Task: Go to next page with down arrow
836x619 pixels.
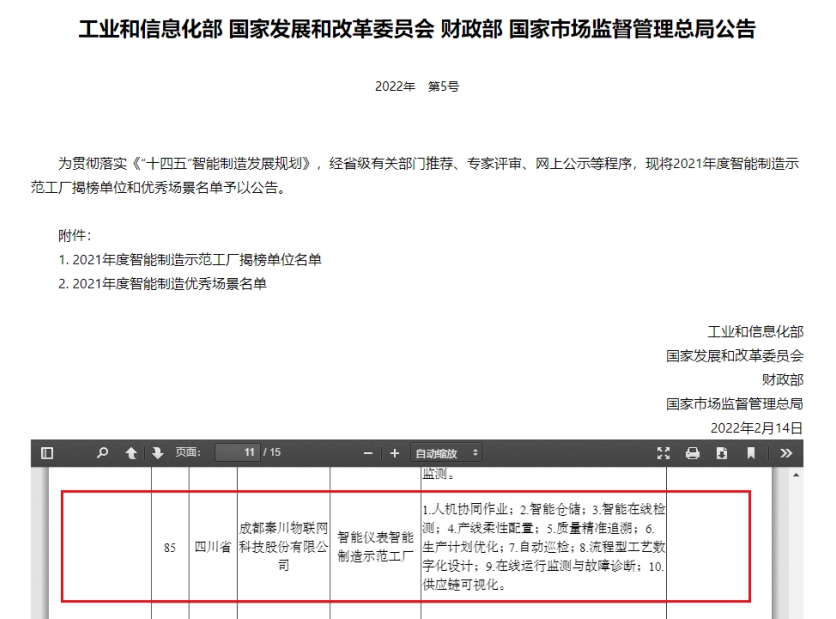Action: tap(157, 453)
